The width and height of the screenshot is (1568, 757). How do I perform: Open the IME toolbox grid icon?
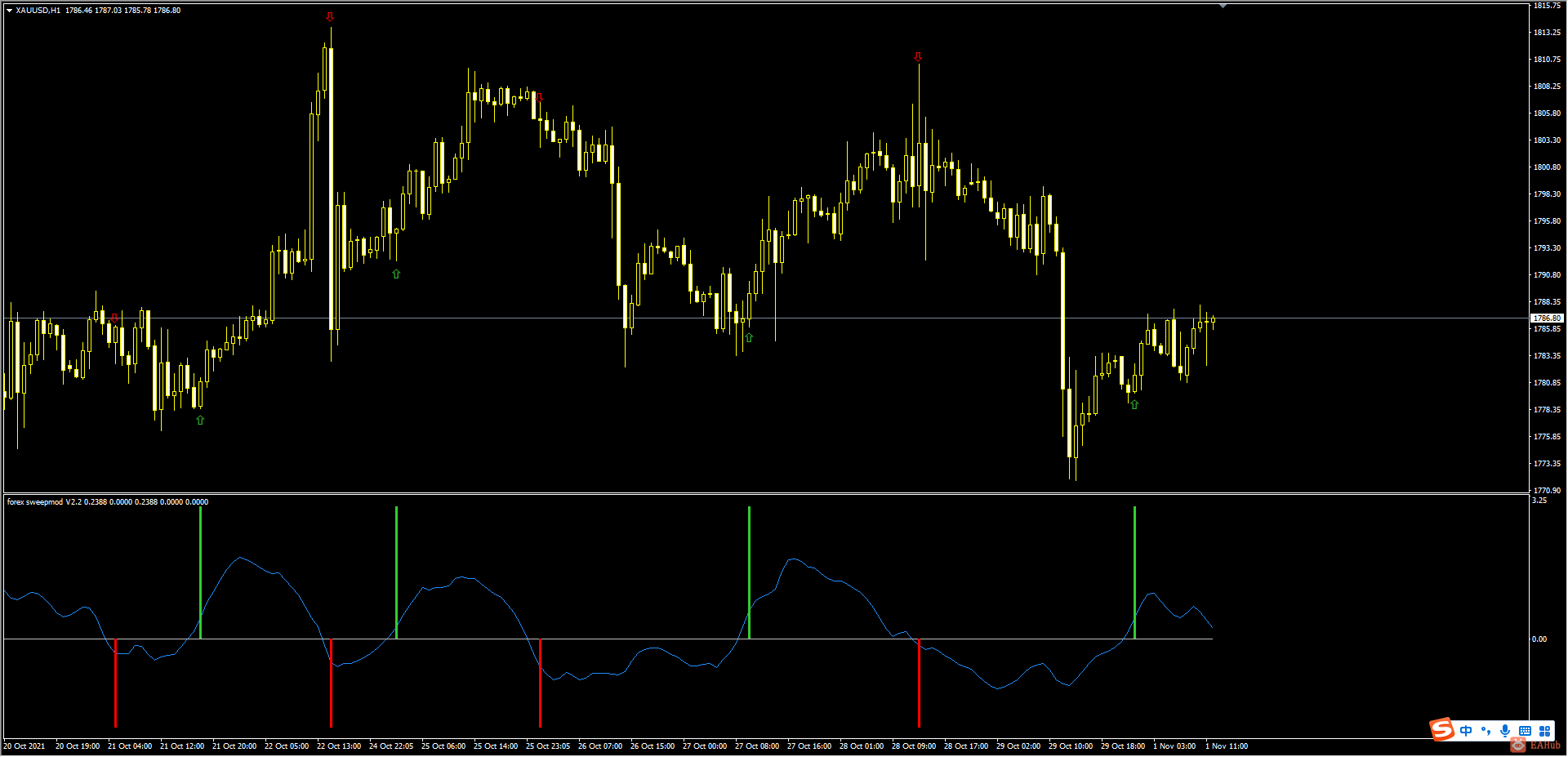click(1544, 731)
